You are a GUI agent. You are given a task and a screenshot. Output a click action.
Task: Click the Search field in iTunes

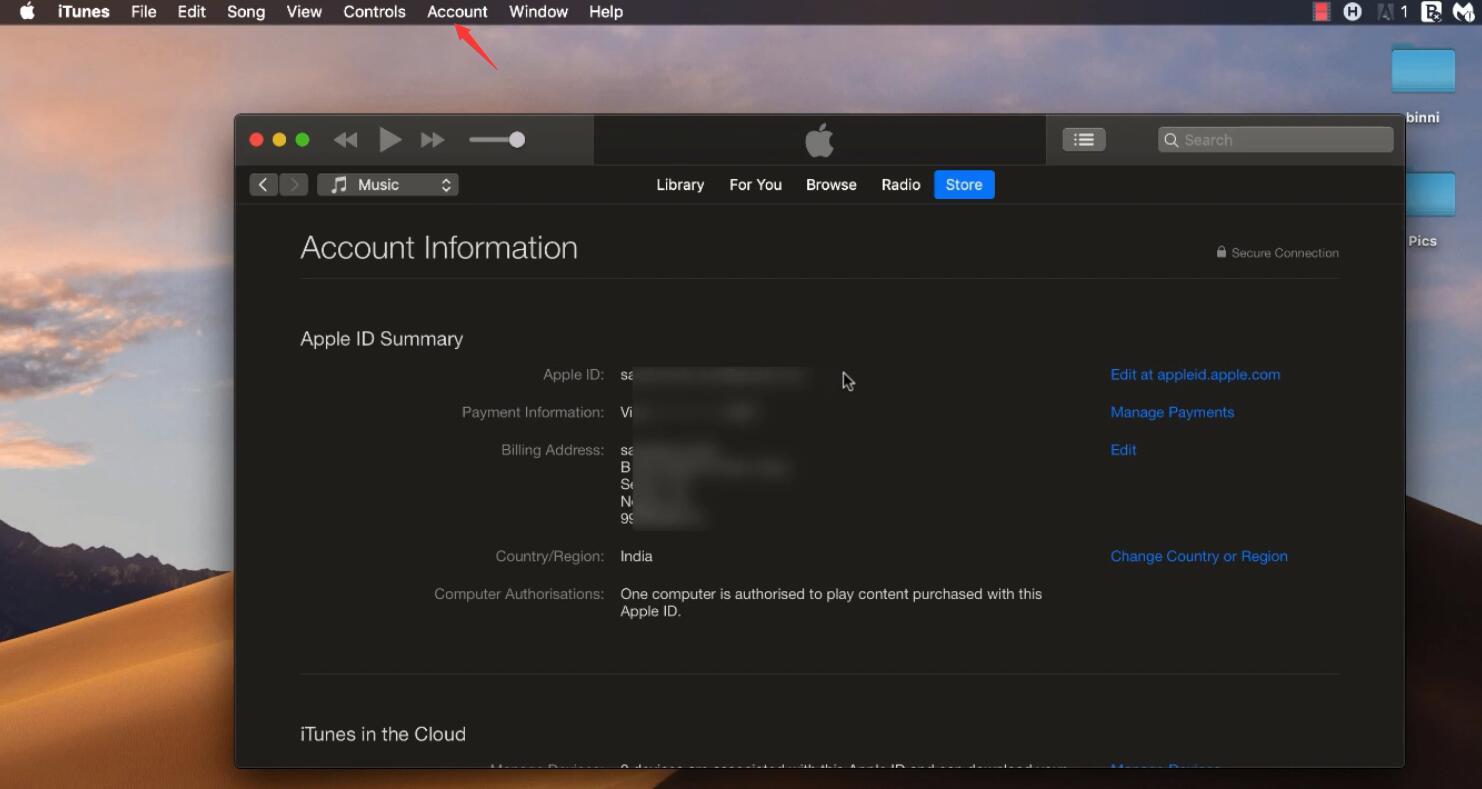tap(1276, 140)
